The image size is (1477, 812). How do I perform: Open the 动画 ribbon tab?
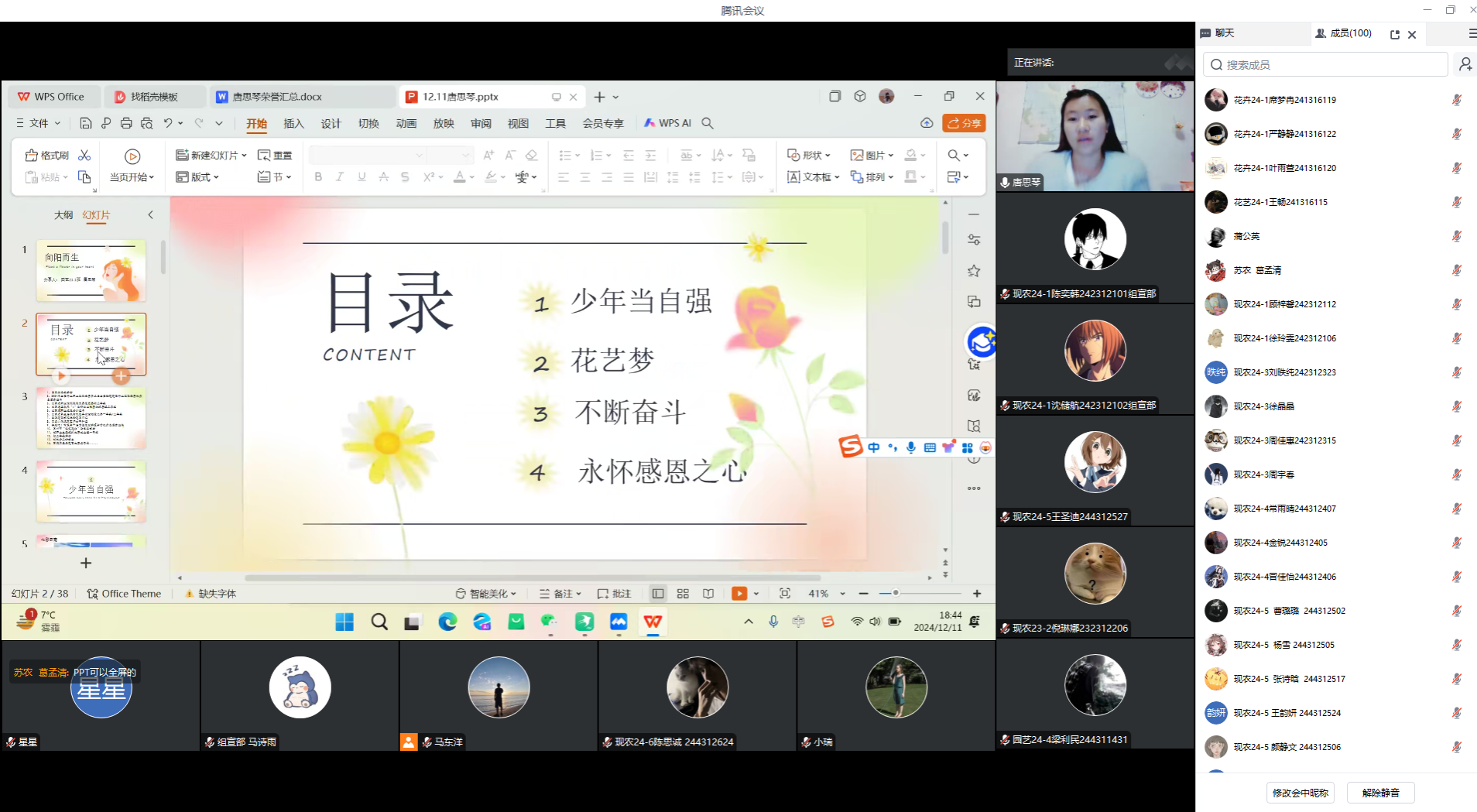click(406, 123)
